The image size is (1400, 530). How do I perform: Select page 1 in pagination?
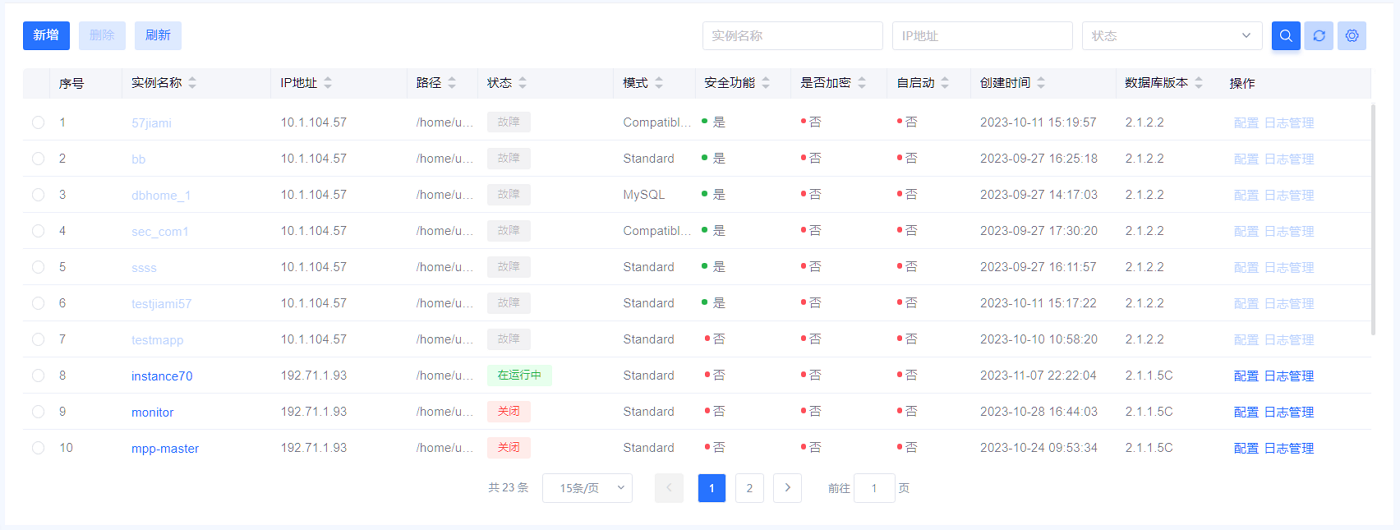point(711,488)
